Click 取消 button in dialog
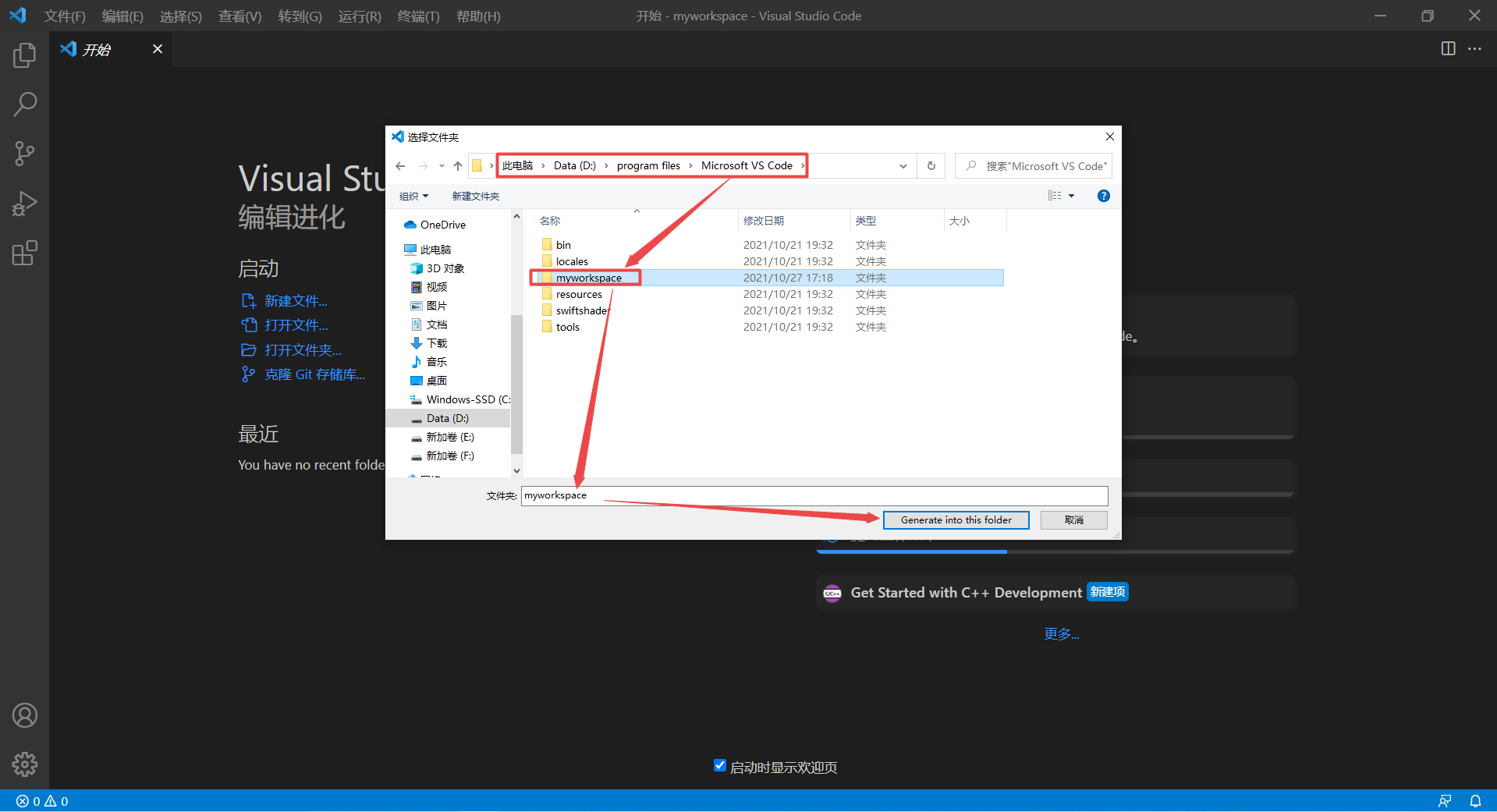The height and width of the screenshot is (812, 1497). coord(1074,520)
